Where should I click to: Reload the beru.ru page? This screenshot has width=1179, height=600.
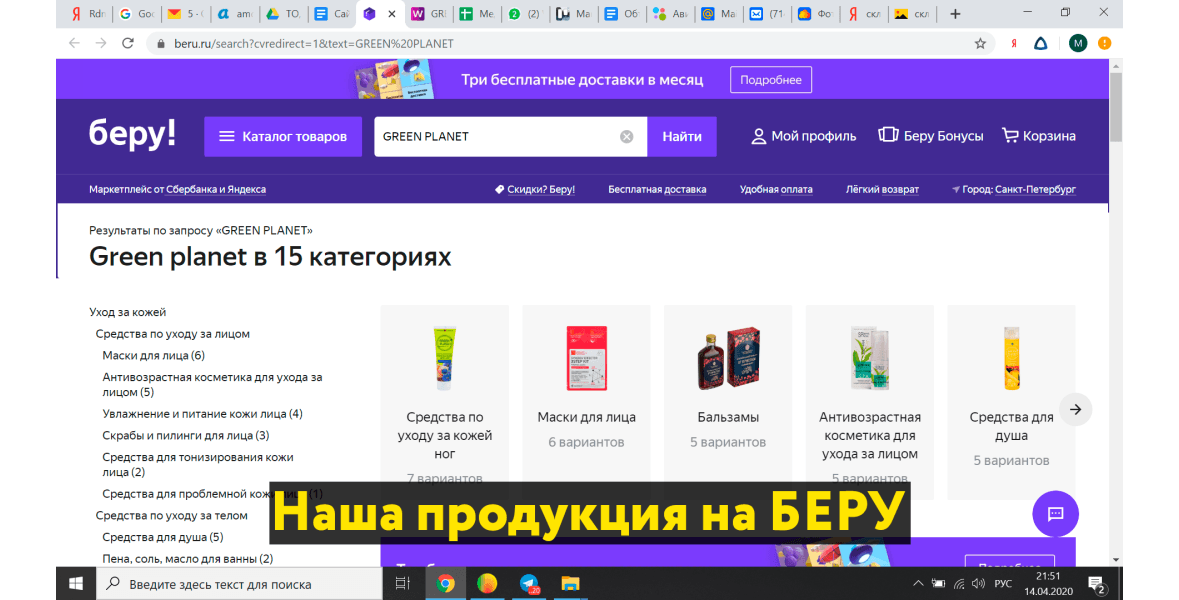point(128,44)
